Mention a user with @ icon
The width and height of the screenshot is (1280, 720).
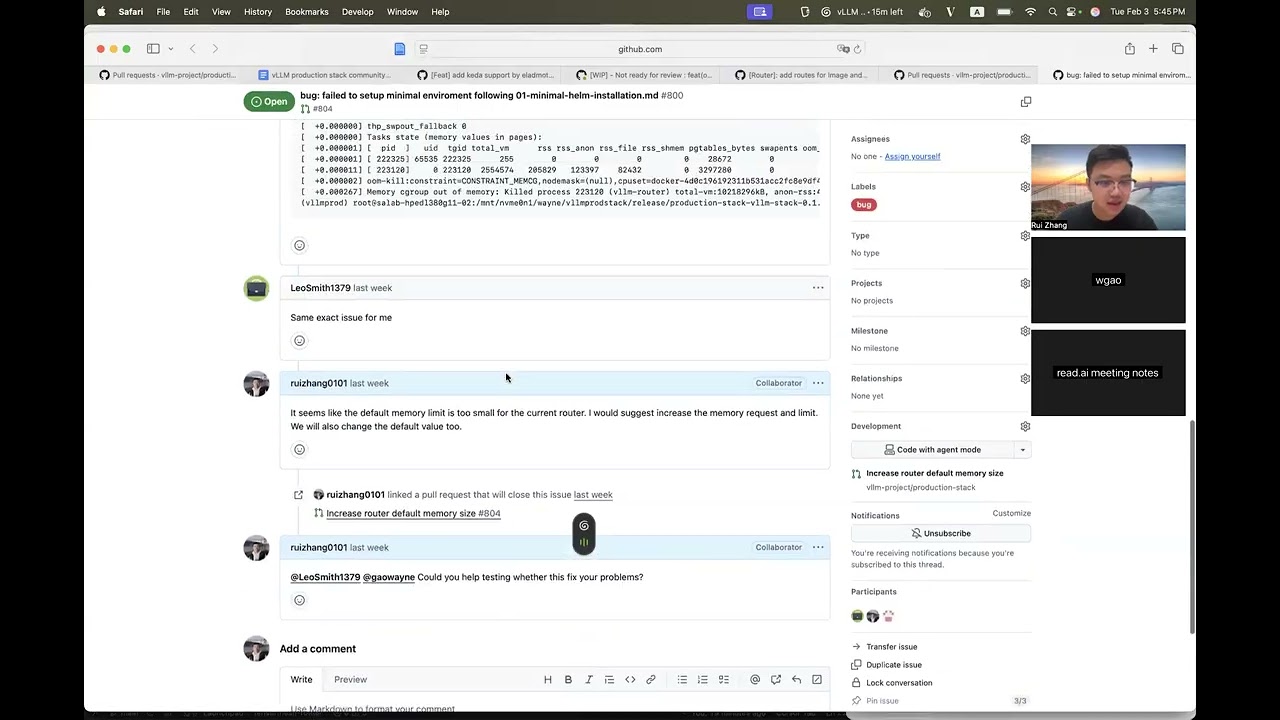[x=755, y=680]
